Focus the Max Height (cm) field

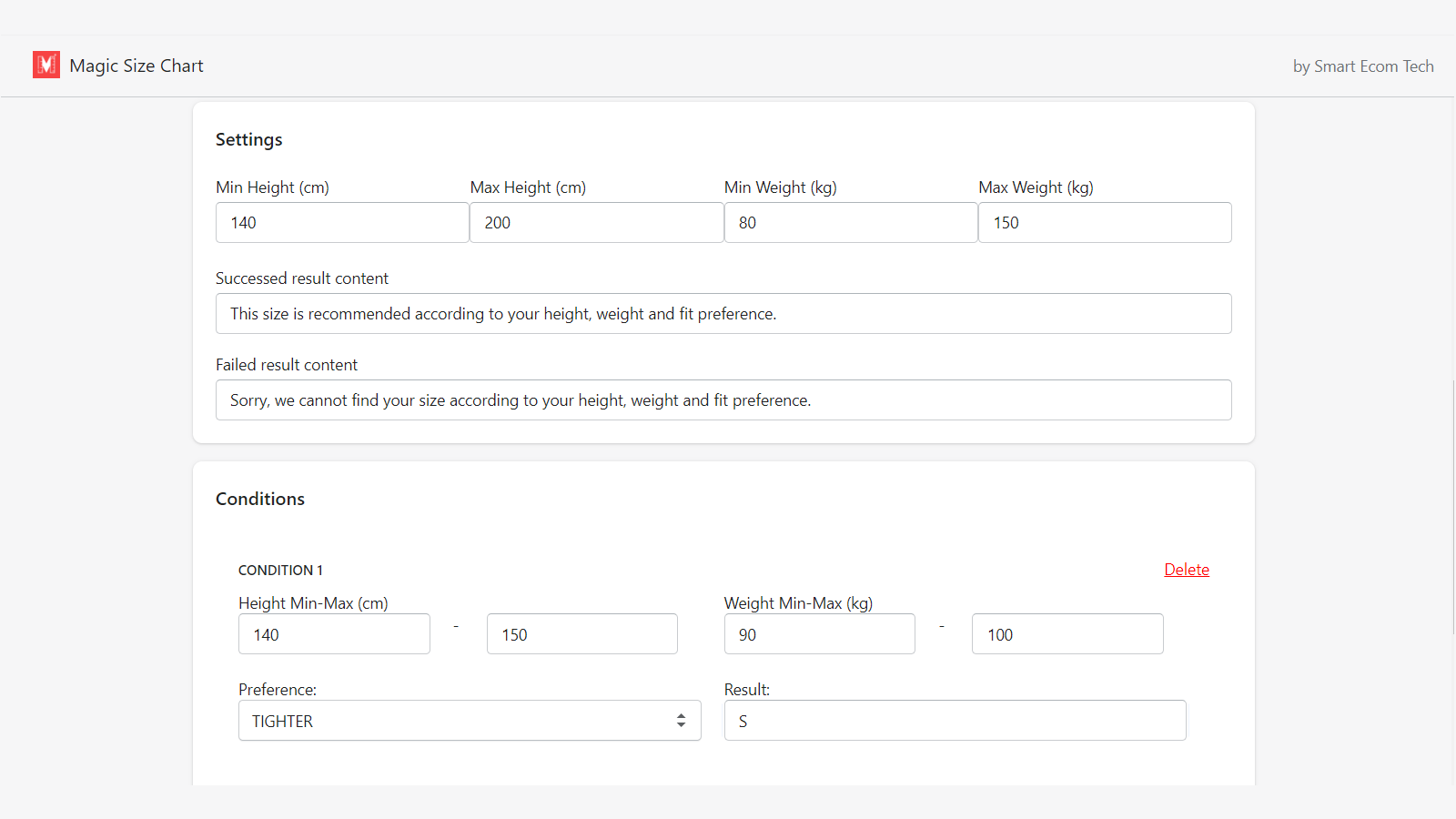tap(596, 223)
